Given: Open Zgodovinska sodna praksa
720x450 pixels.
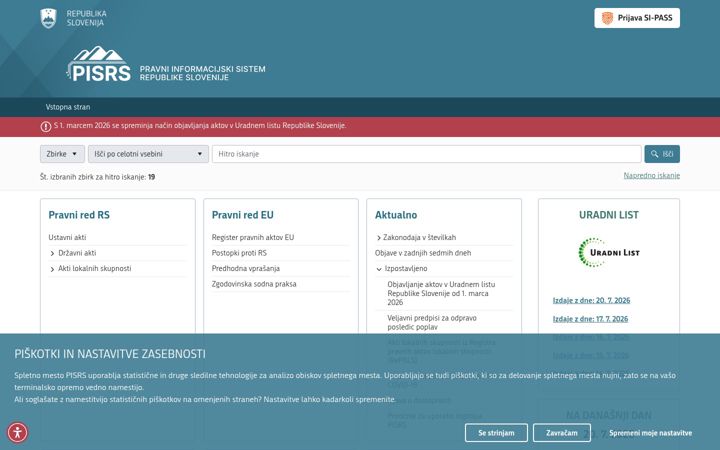Looking at the screenshot, I should tap(254, 284).
